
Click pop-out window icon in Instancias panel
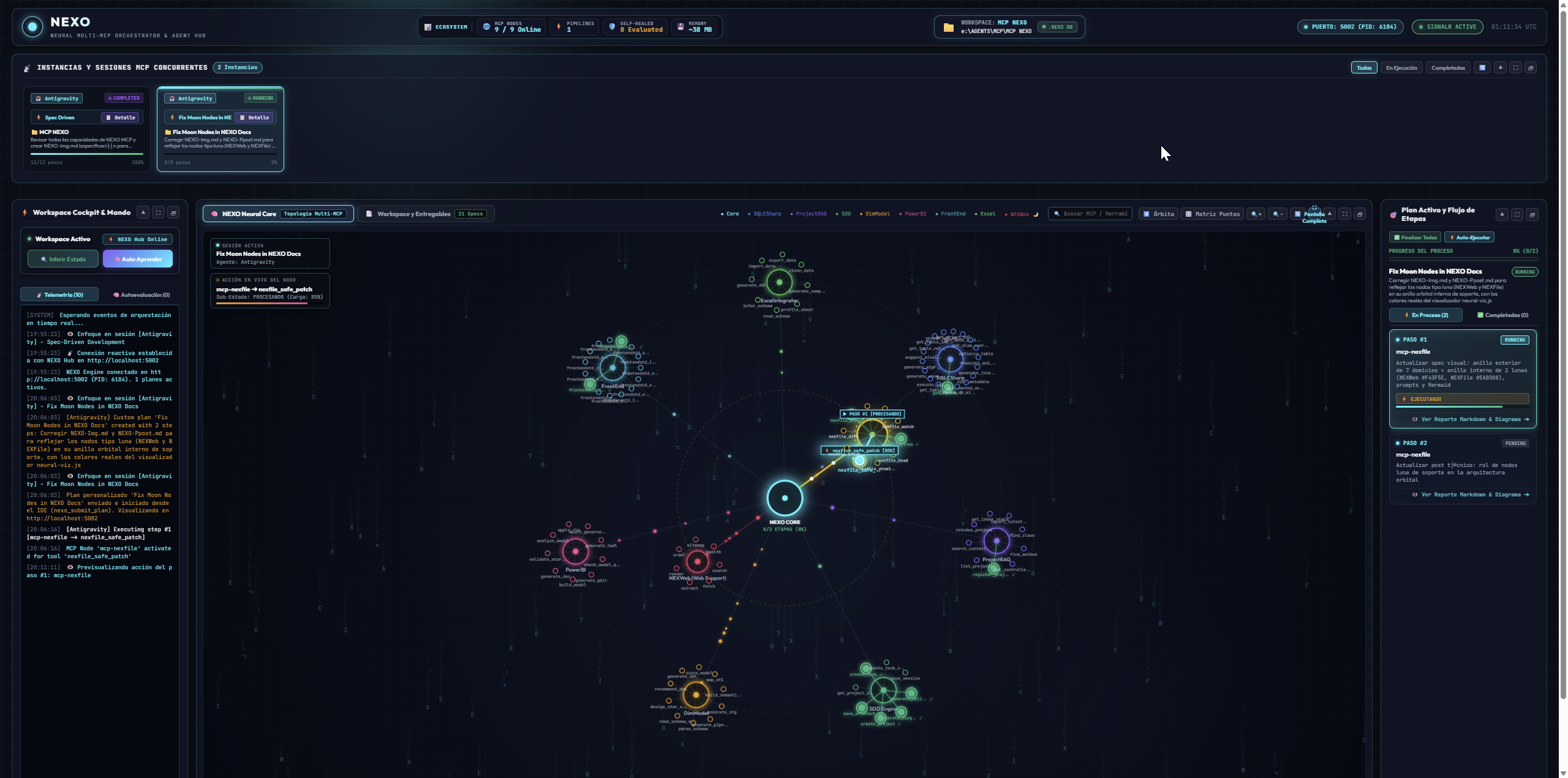(1531, 68)
